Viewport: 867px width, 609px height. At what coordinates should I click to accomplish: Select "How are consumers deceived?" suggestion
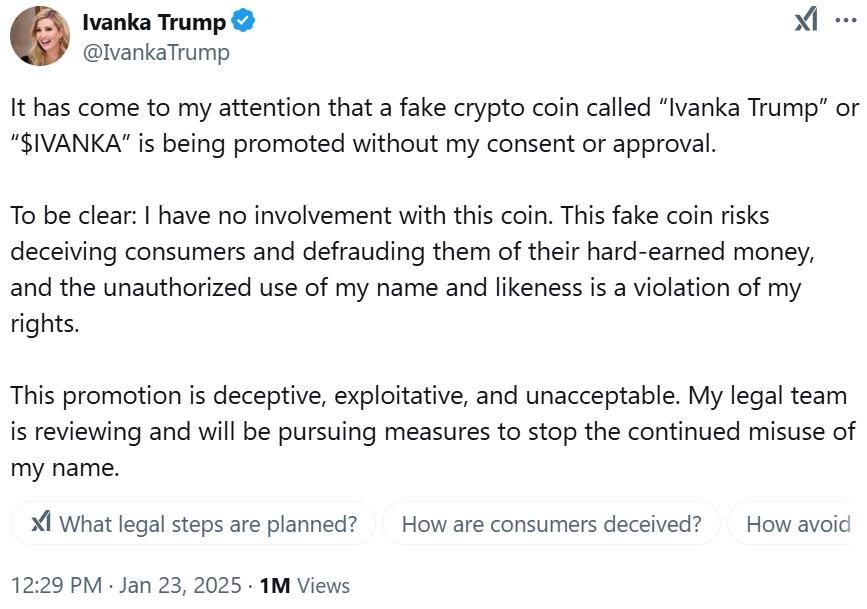[x=551, y=524]
